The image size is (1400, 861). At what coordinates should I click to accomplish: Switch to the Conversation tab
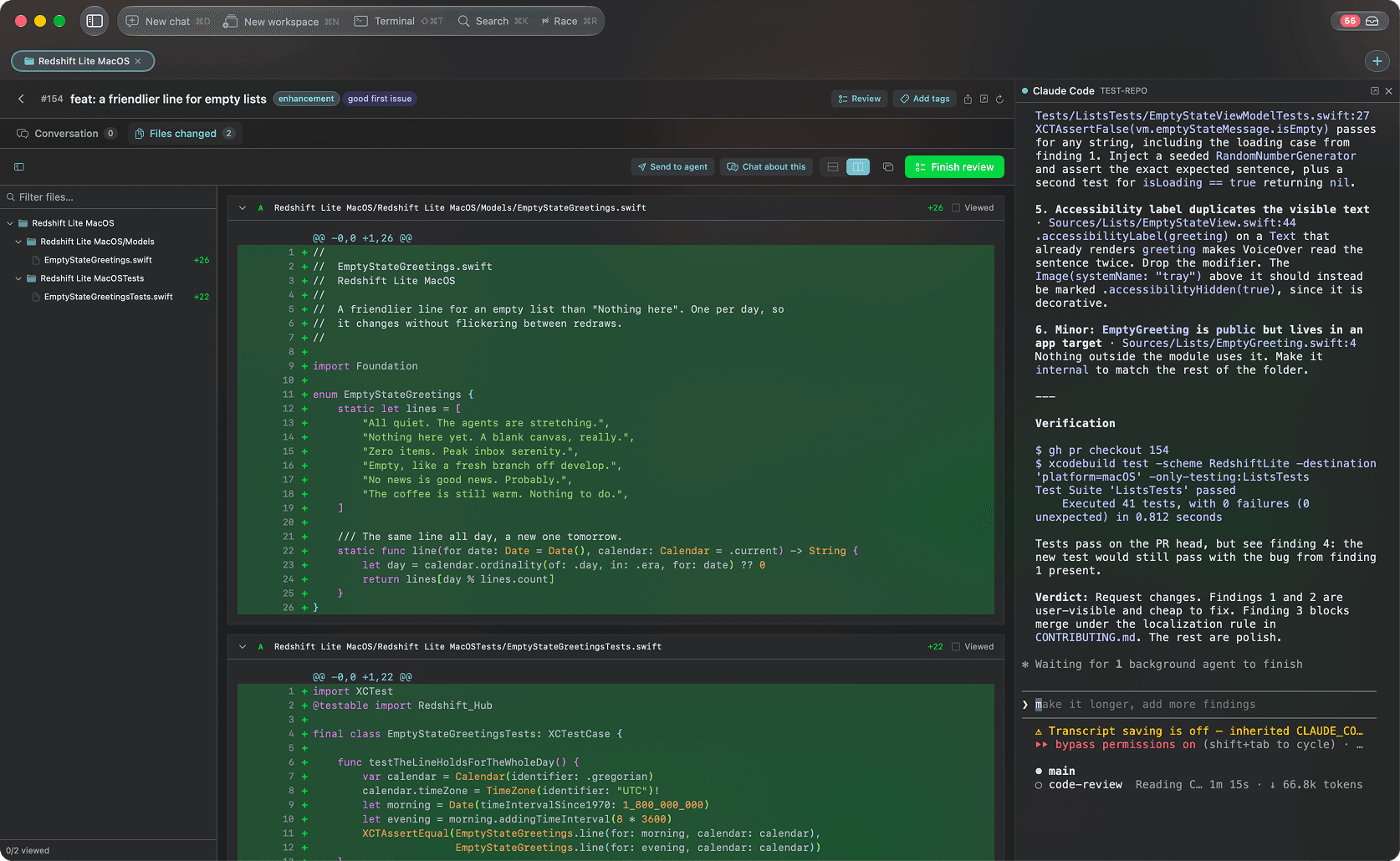pyautogui.click(x=66, y=134)
